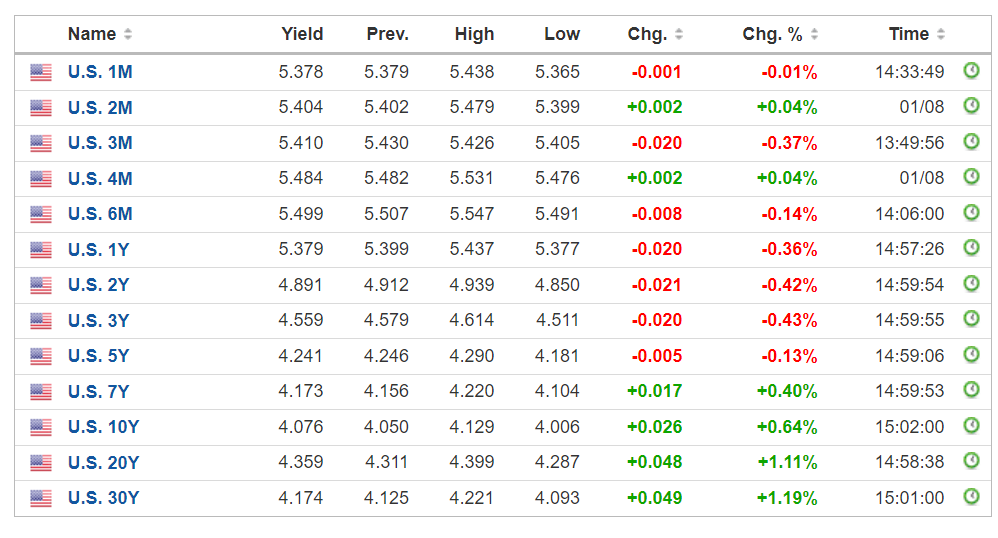The width and height of the screenshot is (998, 538).
Task: Click the clock icon in U.S. 30Y row
Action: tap(971, 496)
